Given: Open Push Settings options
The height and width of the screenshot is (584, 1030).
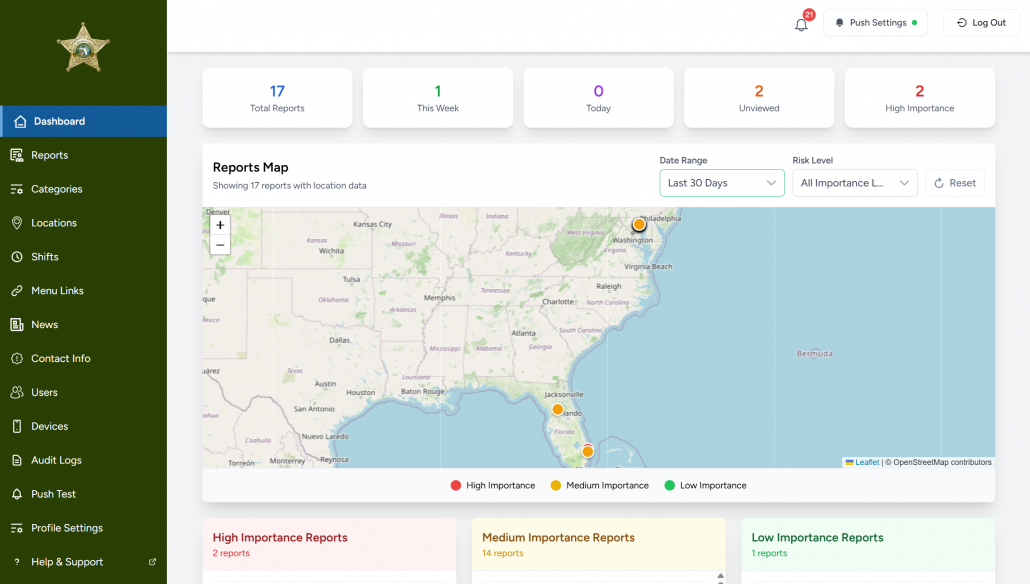Looking at the screenshot, I should [875, 22].
